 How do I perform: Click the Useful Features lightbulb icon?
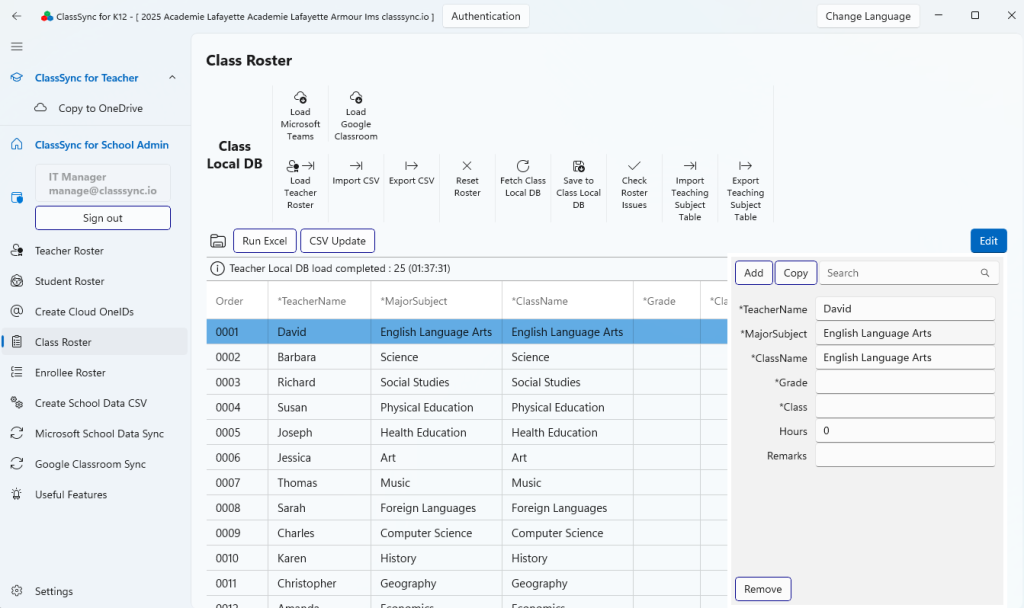17,494
